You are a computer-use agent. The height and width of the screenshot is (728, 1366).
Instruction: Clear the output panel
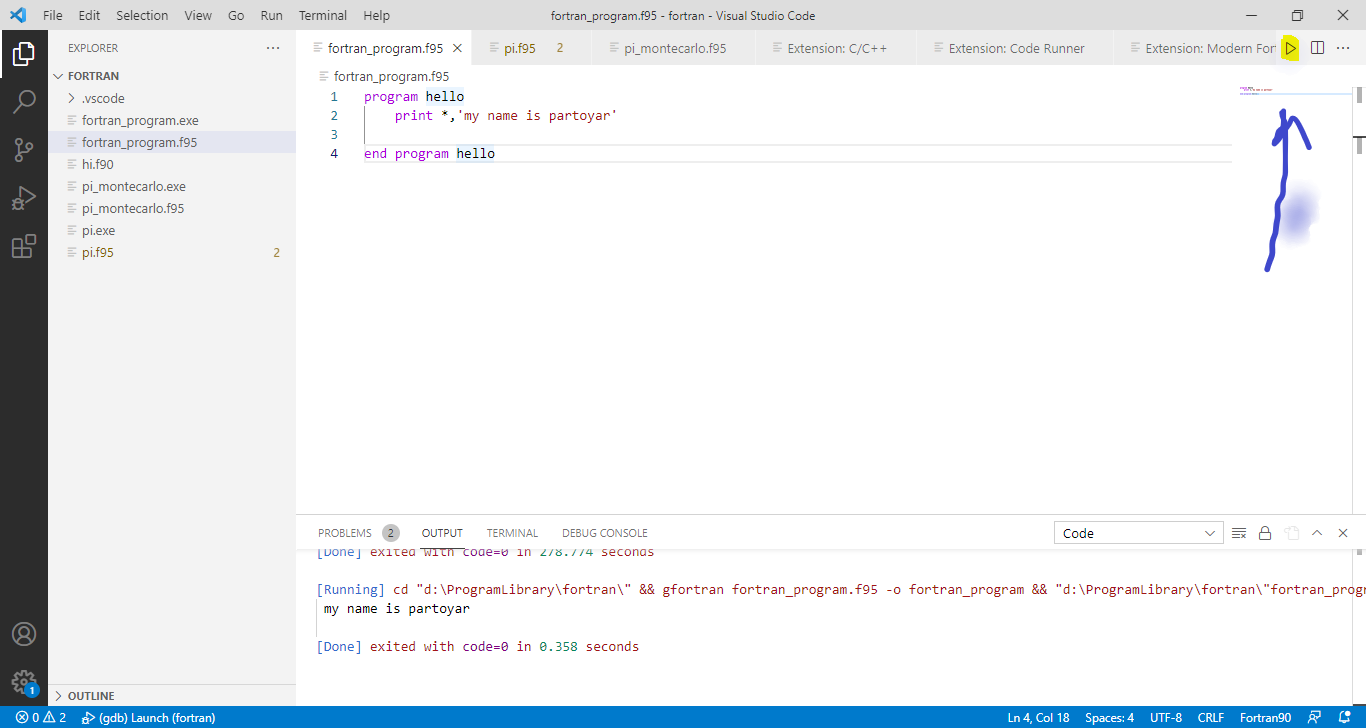coord(1239,533)
